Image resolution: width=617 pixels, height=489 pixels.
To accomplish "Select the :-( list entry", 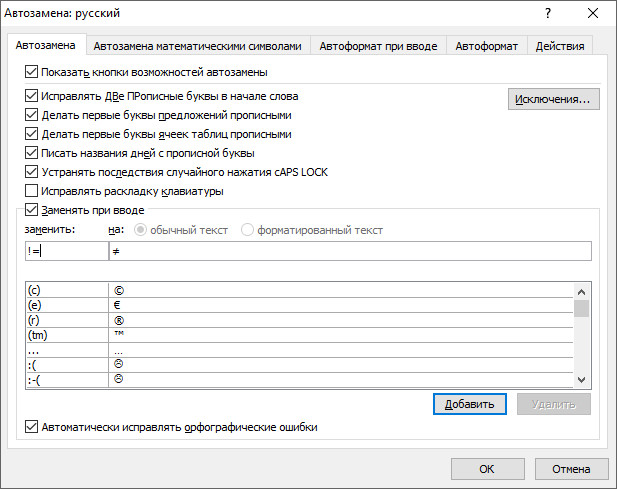I will click(299, 380).
